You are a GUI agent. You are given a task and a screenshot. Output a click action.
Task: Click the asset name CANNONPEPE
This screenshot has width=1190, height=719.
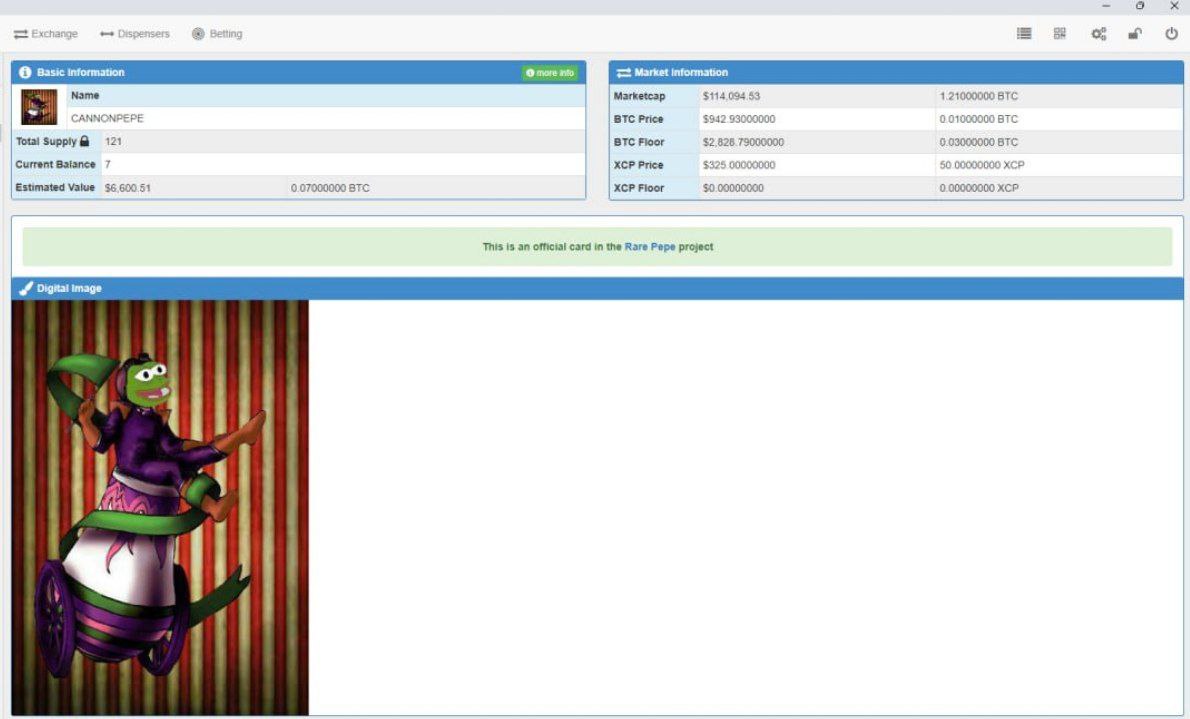[107, 118]
